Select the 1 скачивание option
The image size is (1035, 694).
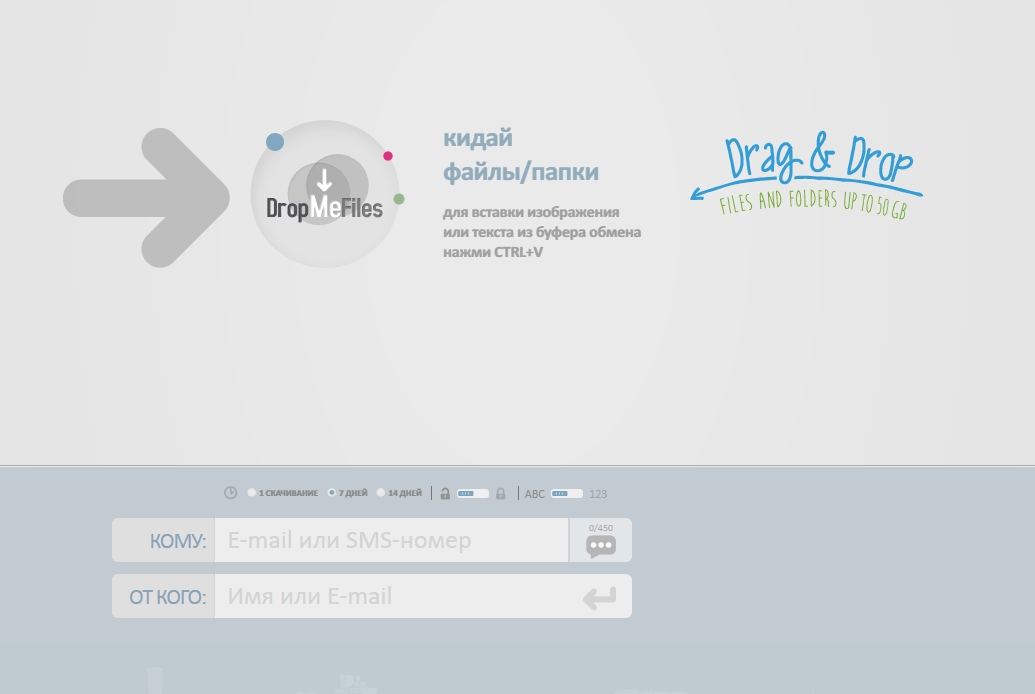click(253, 493)
